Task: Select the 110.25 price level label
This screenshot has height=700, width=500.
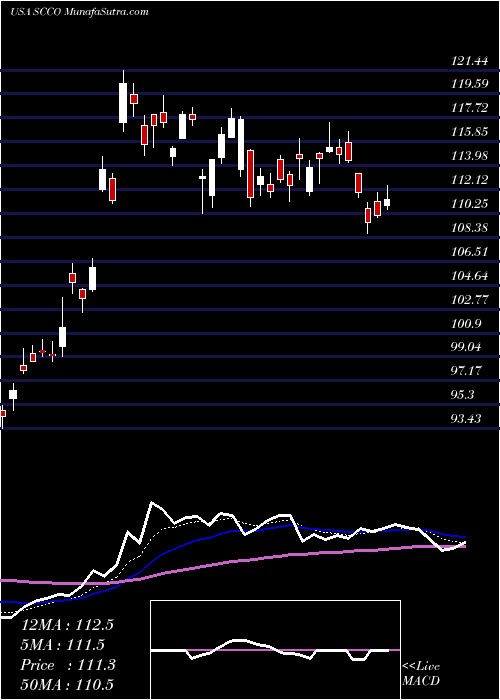Action: (x=470, y=204)
